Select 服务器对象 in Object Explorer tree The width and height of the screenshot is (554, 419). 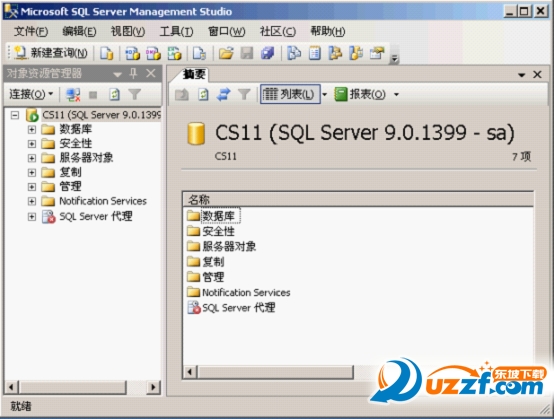[86, 158]
